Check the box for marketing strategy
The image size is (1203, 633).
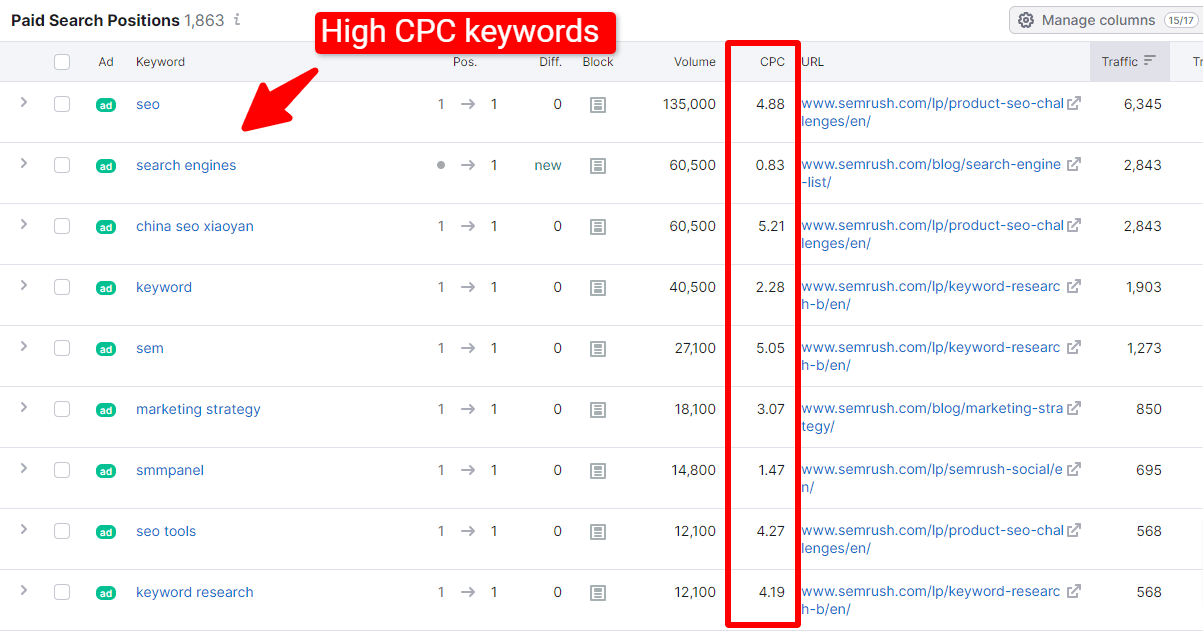[62, 409]
